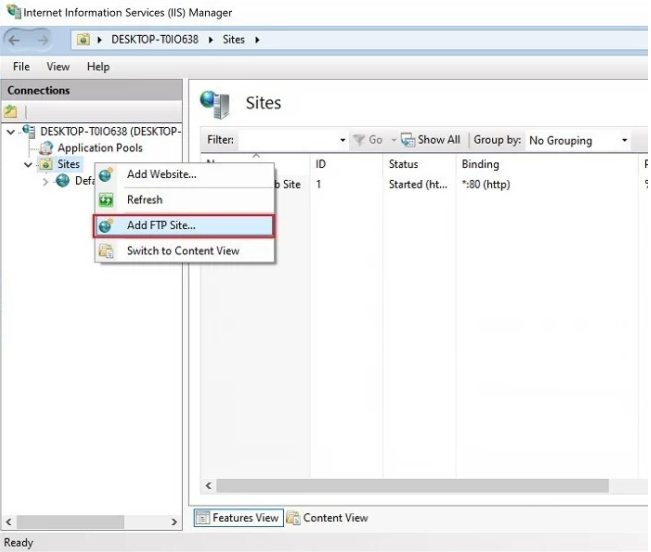
Task: Click the Default Web Site globe icon in tree
Action: pyautogui.click(x=63, y=181)
